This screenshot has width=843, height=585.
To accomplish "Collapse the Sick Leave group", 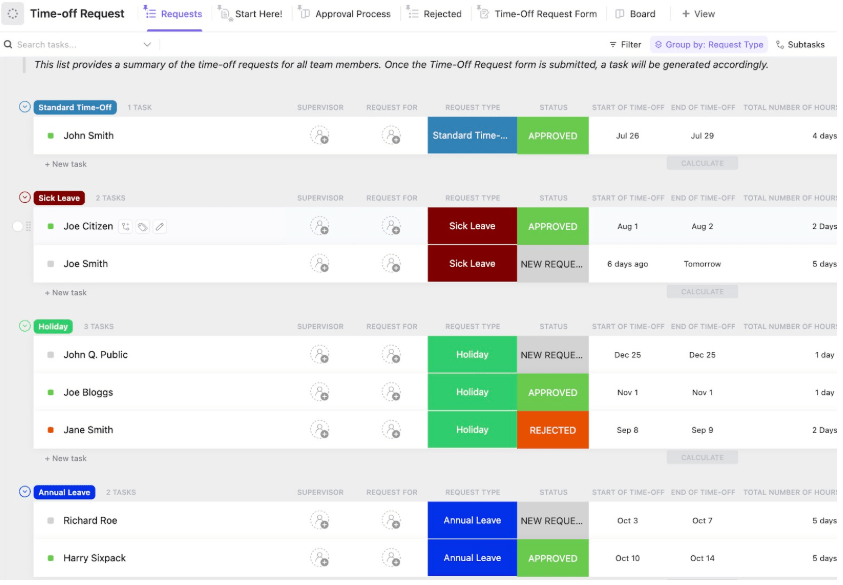I will [25, 198].
